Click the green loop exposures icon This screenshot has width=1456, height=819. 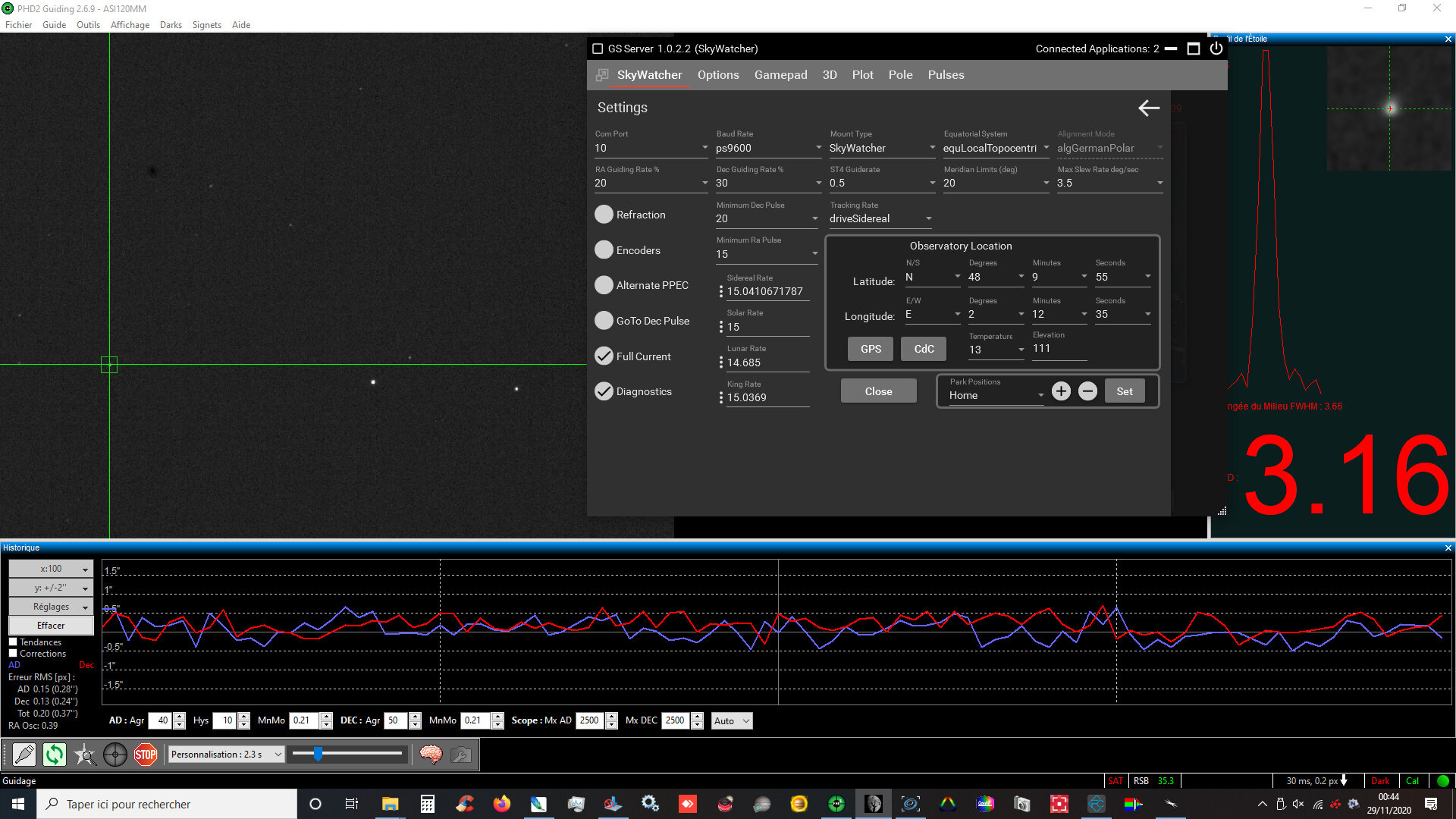click(55, 755)
